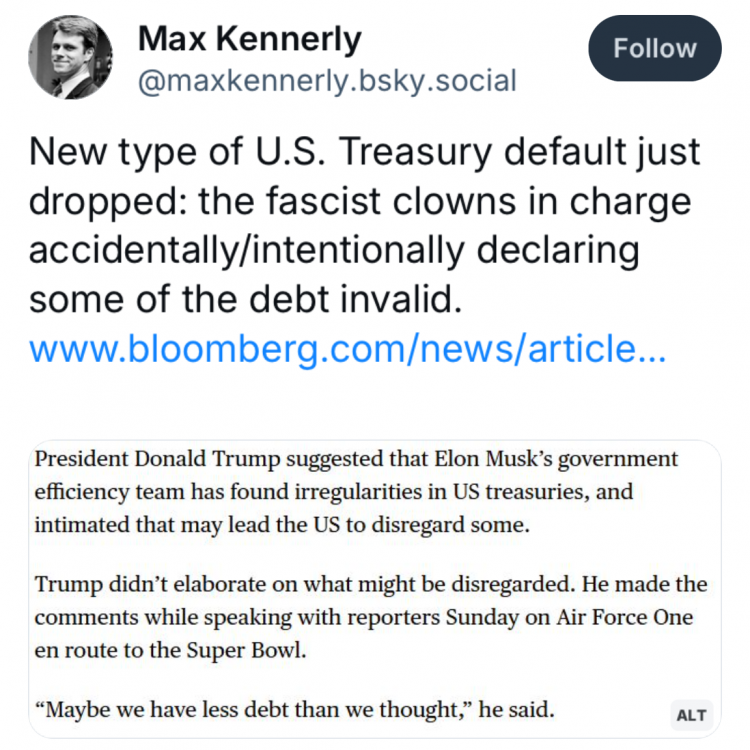Click 'he said.' ending the quote
Image resolution: width=750 pixels, height=750 pixels.
(x=519, y=711)
